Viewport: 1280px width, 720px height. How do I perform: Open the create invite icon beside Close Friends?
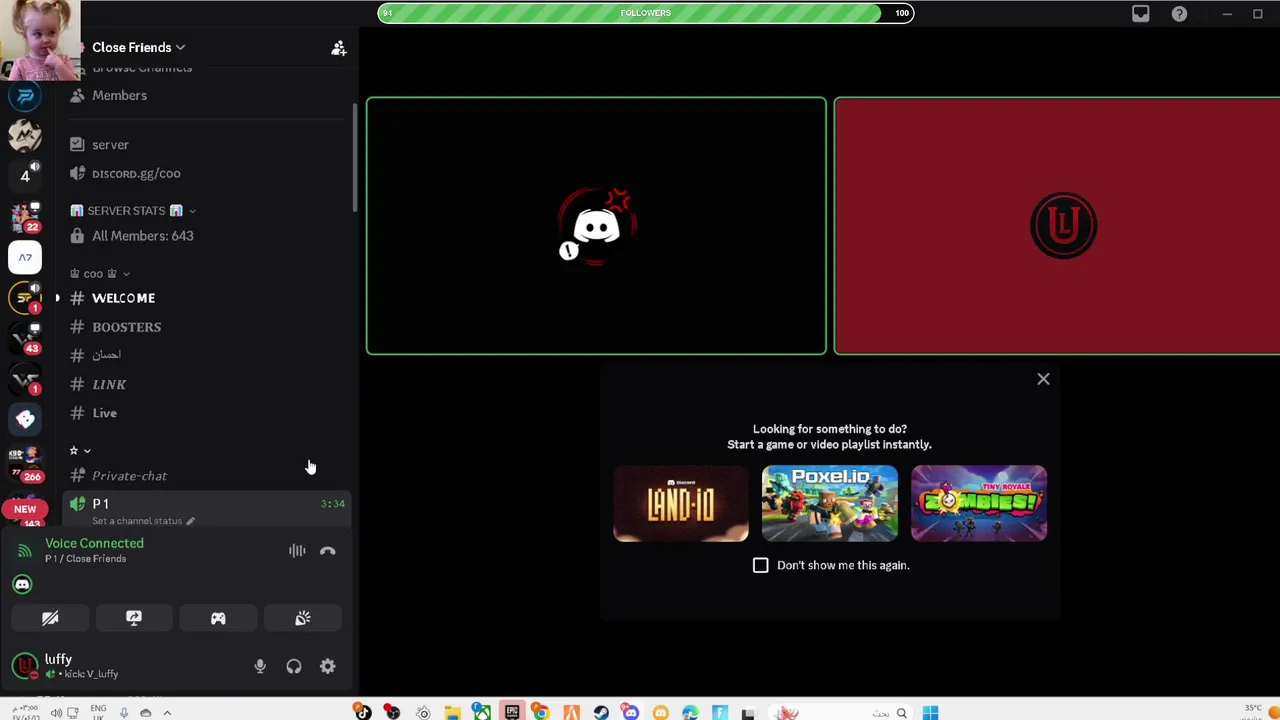point(338,48)
